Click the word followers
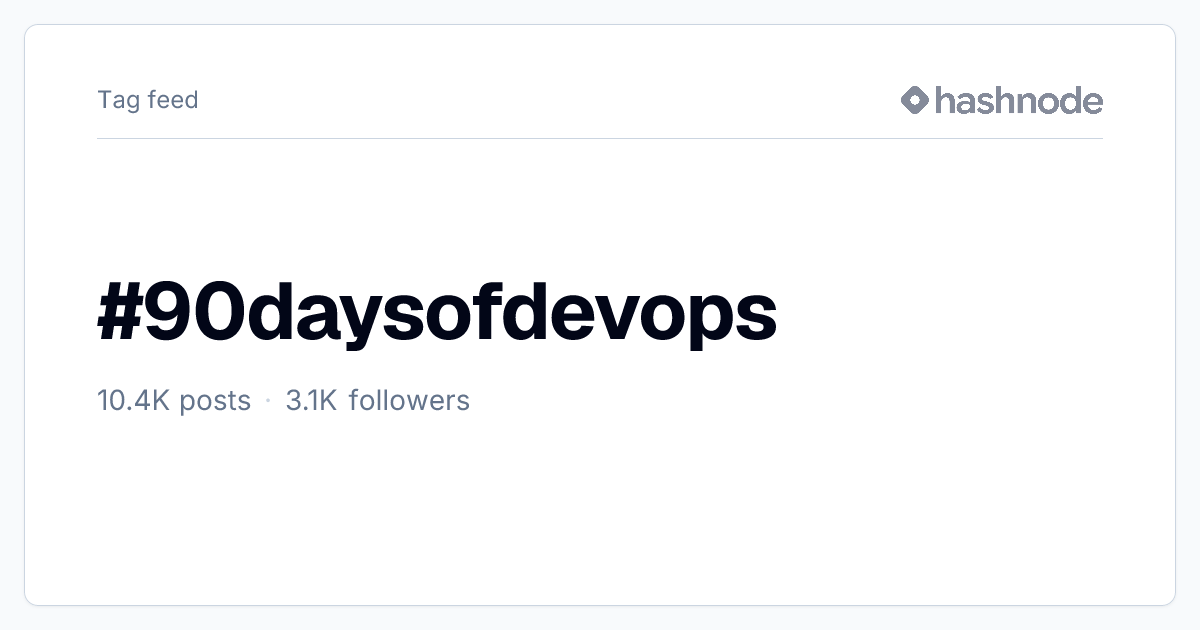1200x630 pixels. click(x=409, y=401)
